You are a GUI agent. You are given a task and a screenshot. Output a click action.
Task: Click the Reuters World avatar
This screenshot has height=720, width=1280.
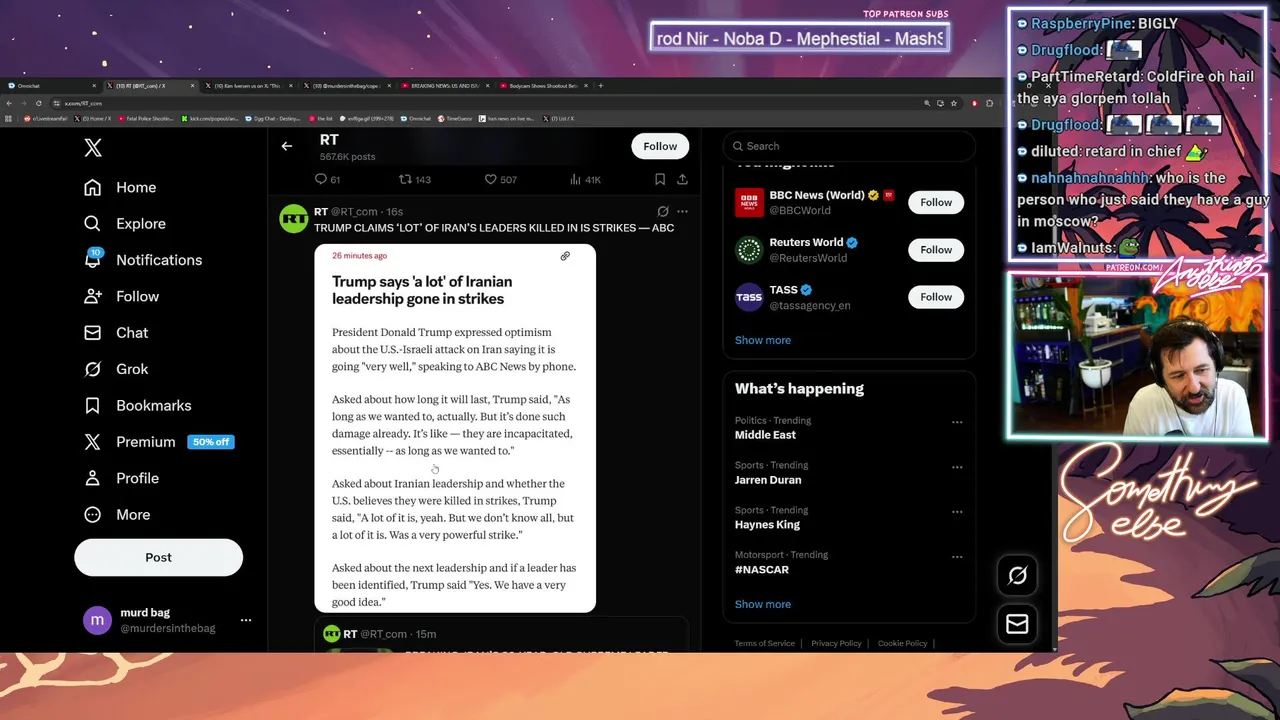[x=749, y=250]
